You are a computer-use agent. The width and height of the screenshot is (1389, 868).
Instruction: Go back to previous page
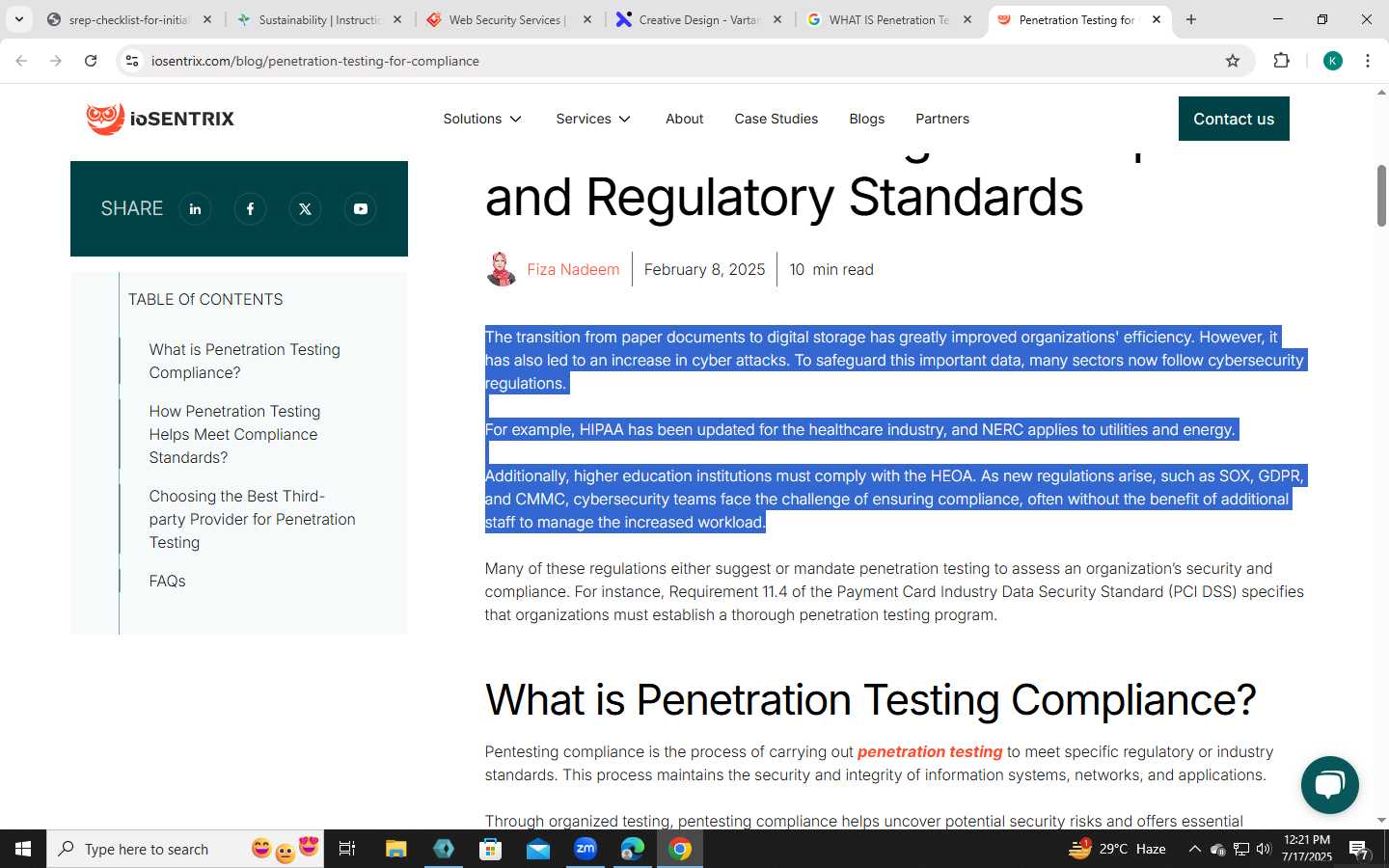(21, 61)
